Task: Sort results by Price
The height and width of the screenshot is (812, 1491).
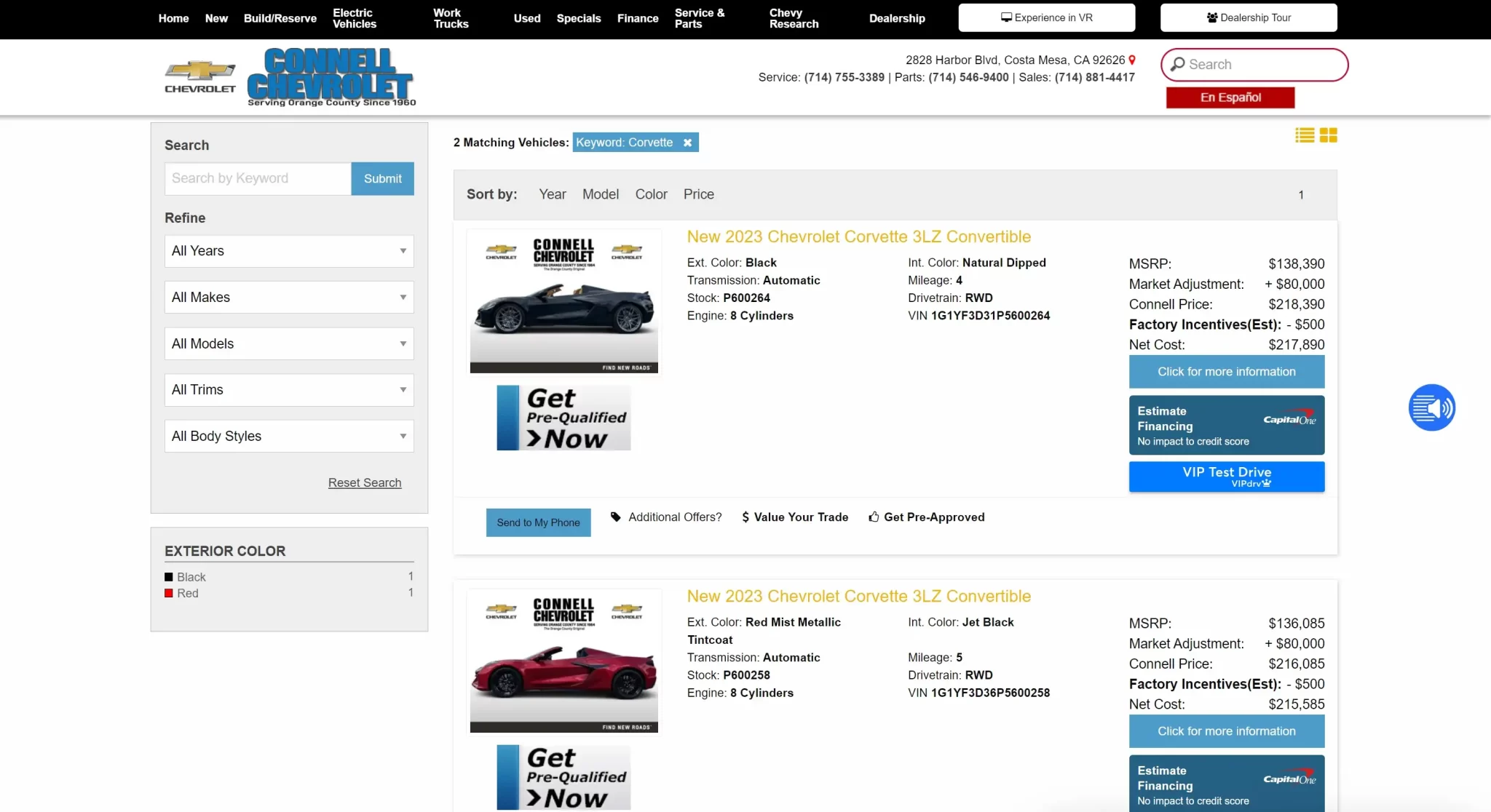Action: 699,194
